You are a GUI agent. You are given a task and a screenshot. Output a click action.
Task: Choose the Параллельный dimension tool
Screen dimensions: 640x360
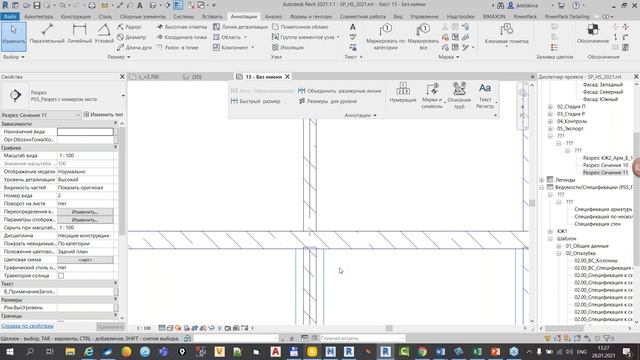point(47,34)
